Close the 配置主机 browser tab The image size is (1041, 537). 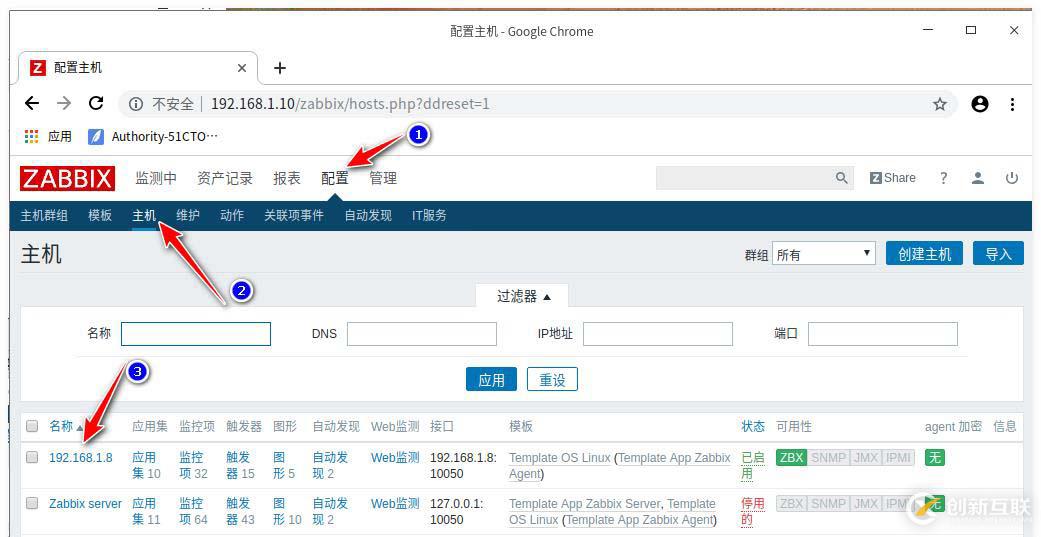tap(242, 68)
